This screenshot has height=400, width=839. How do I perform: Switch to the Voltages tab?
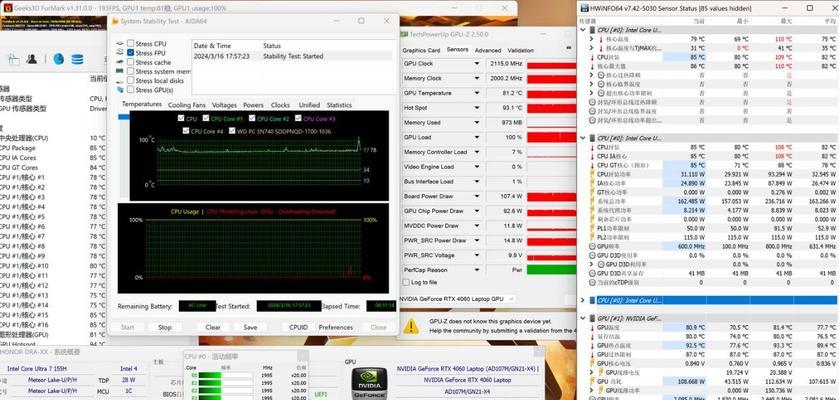pyautogui.click(x=224, y=105)
